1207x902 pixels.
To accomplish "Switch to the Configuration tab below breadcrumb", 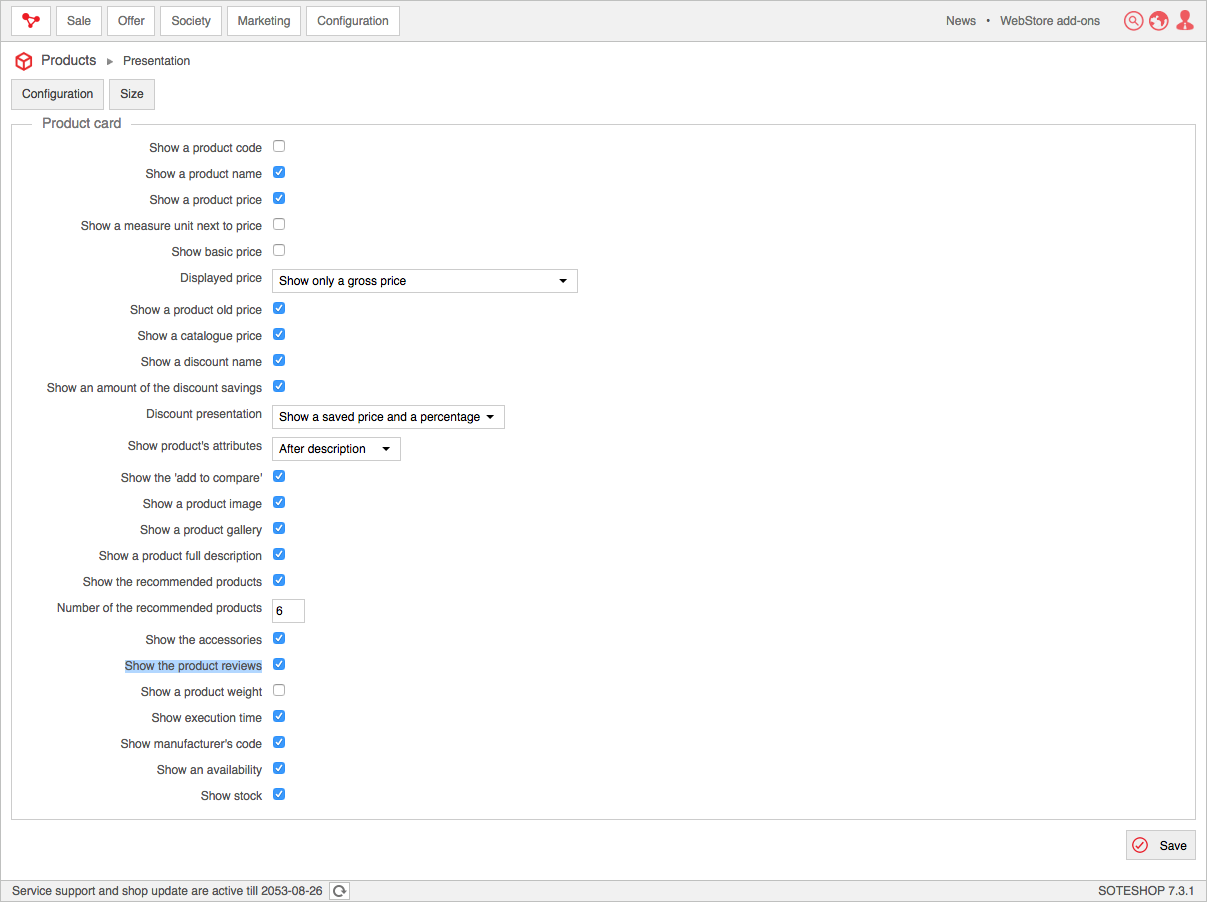I will [58, 94].
